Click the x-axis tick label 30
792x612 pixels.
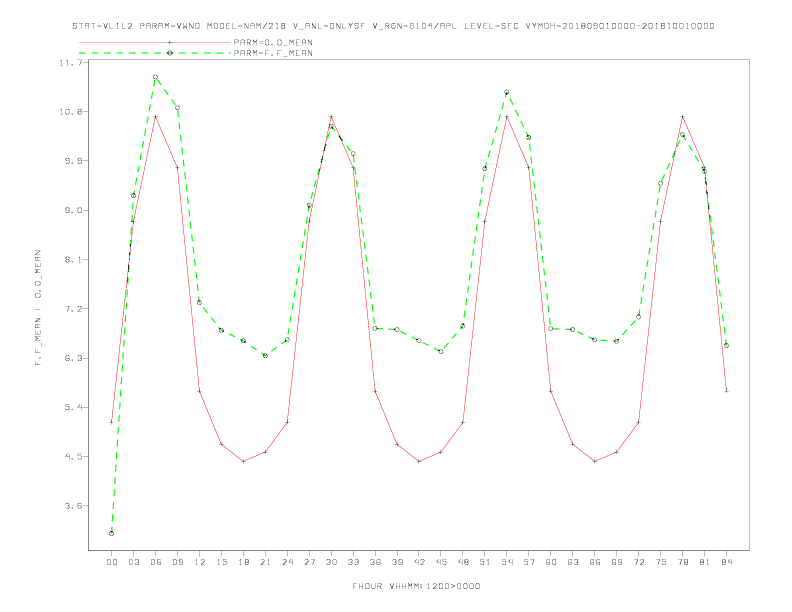331,562
